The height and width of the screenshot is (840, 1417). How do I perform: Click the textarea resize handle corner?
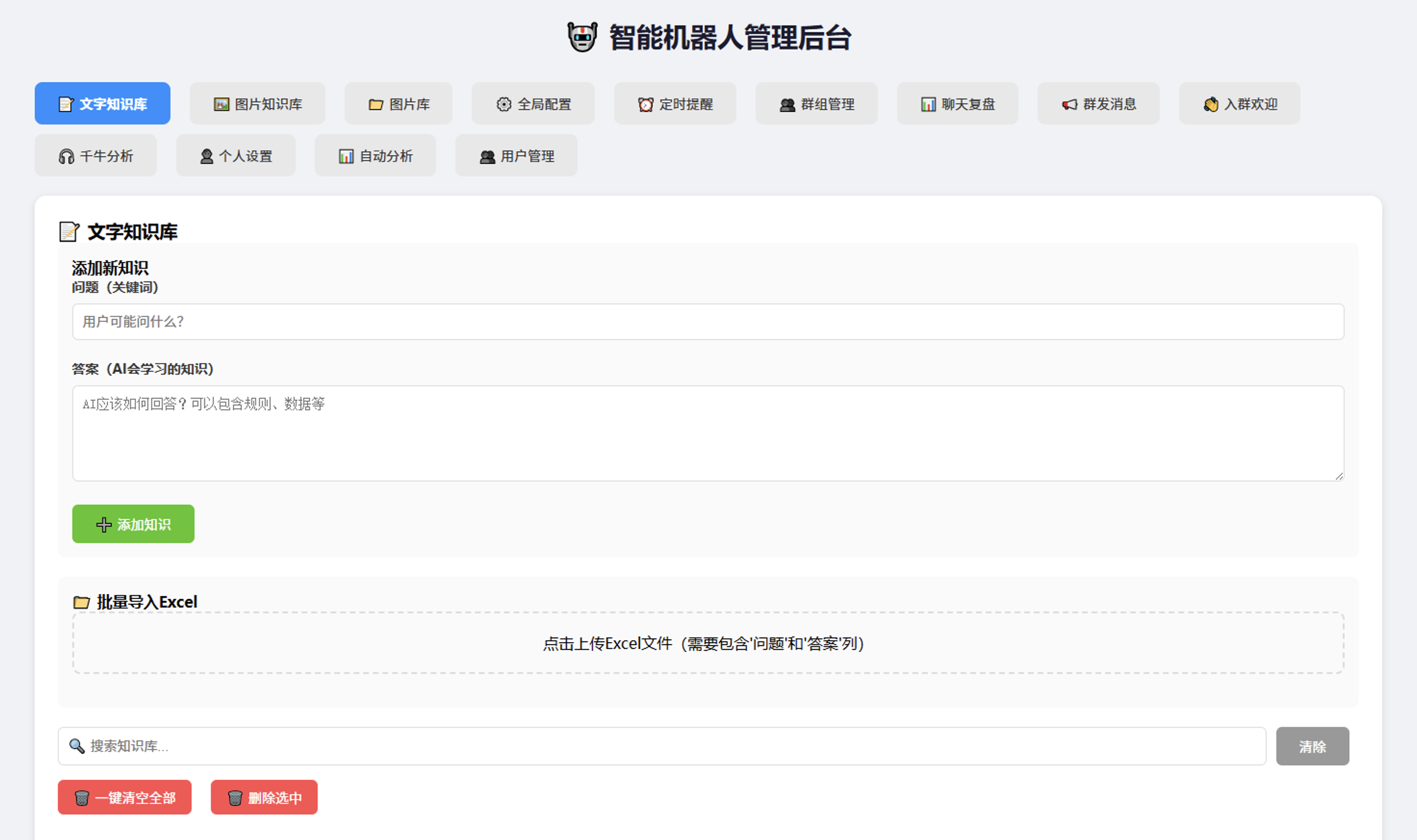(1339, 476)
